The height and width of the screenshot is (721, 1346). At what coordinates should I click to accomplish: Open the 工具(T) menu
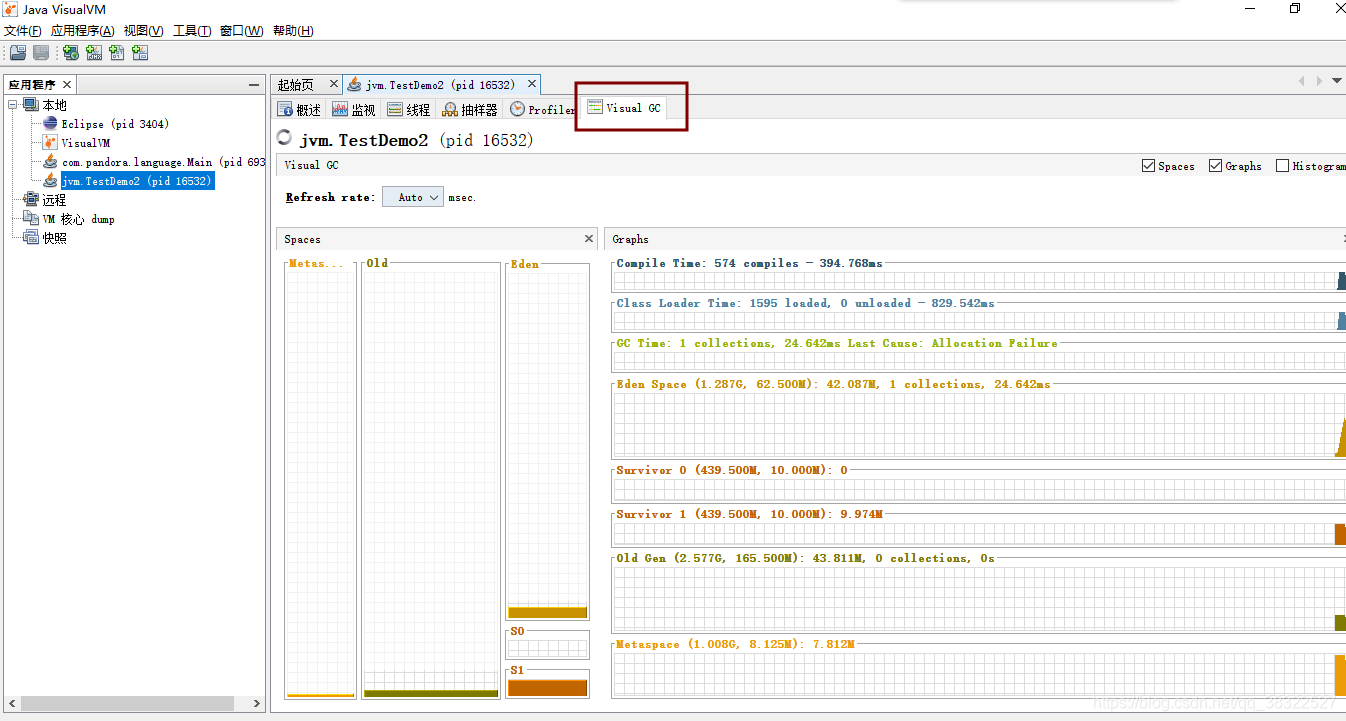click(x=192, y=31)
